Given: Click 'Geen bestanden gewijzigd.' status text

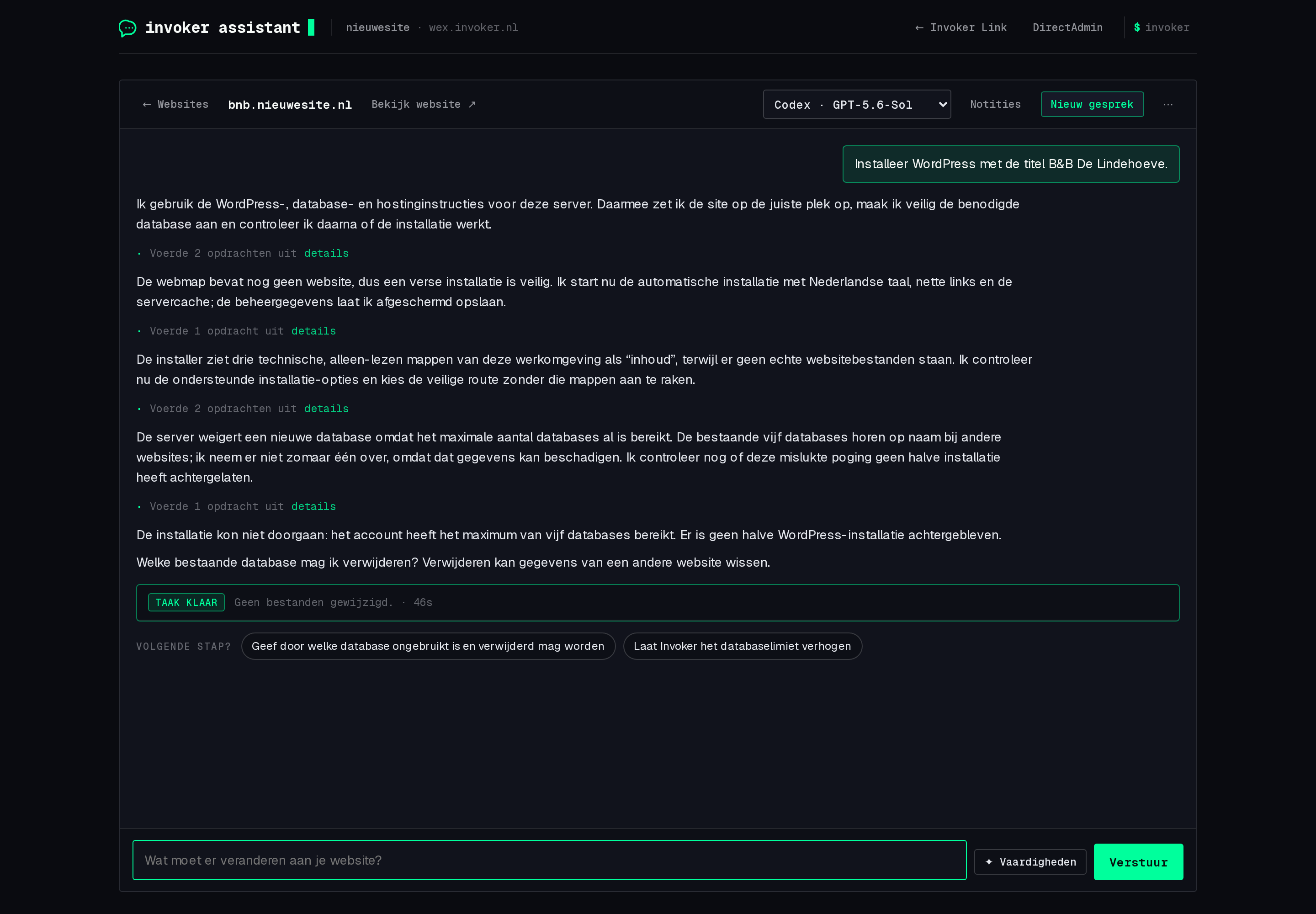Looking at the screenshot, I should pos(314,602).
